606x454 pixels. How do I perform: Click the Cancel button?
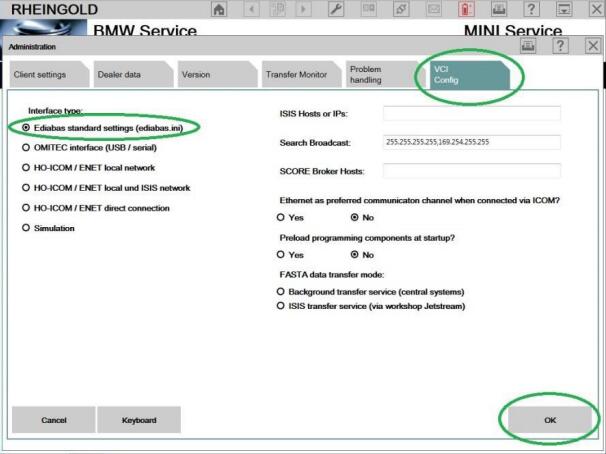[x=54, y=420]
